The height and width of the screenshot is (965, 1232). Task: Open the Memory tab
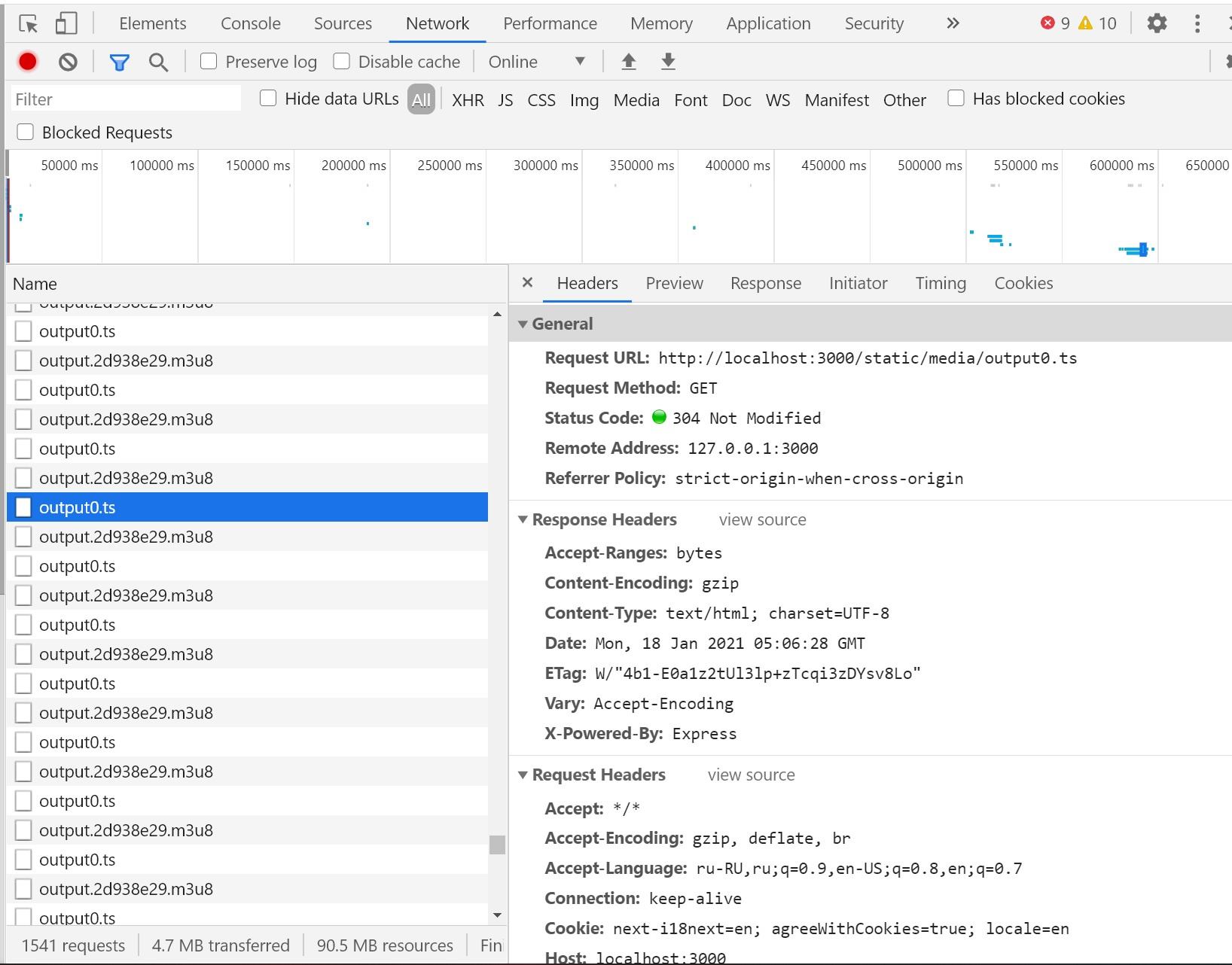(x=661, y=23)
